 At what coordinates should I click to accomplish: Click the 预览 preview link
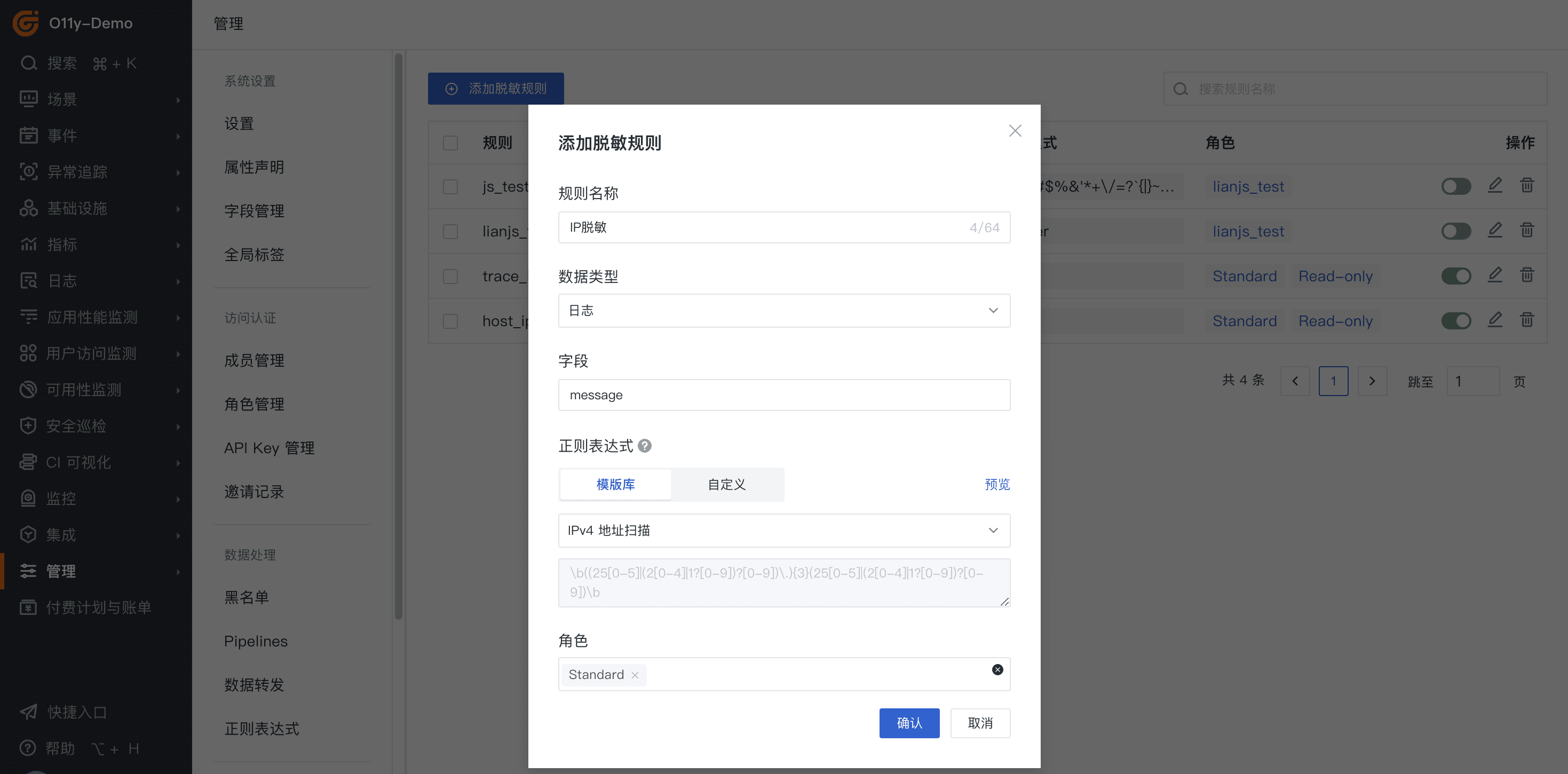click(997, 485)
